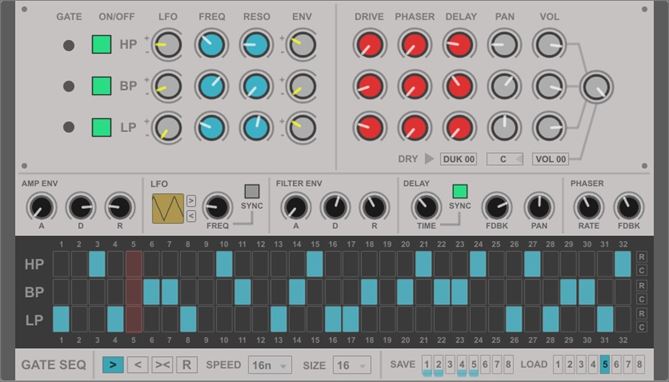The width and height of the screenshot is (669, 382).
Task: Open the SPEED 16n dropdown
Action: click(270, 365)
